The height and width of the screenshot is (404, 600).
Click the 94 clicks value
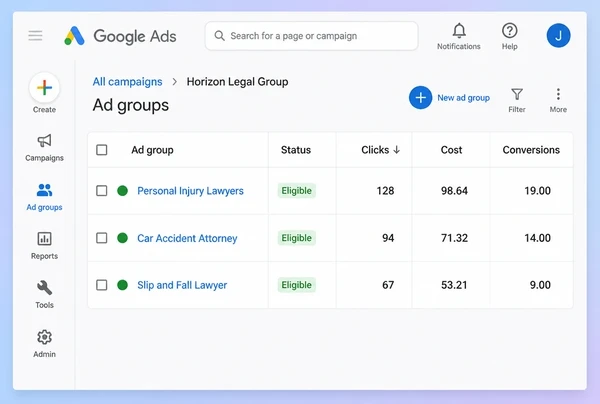click(x=388, y=238)
